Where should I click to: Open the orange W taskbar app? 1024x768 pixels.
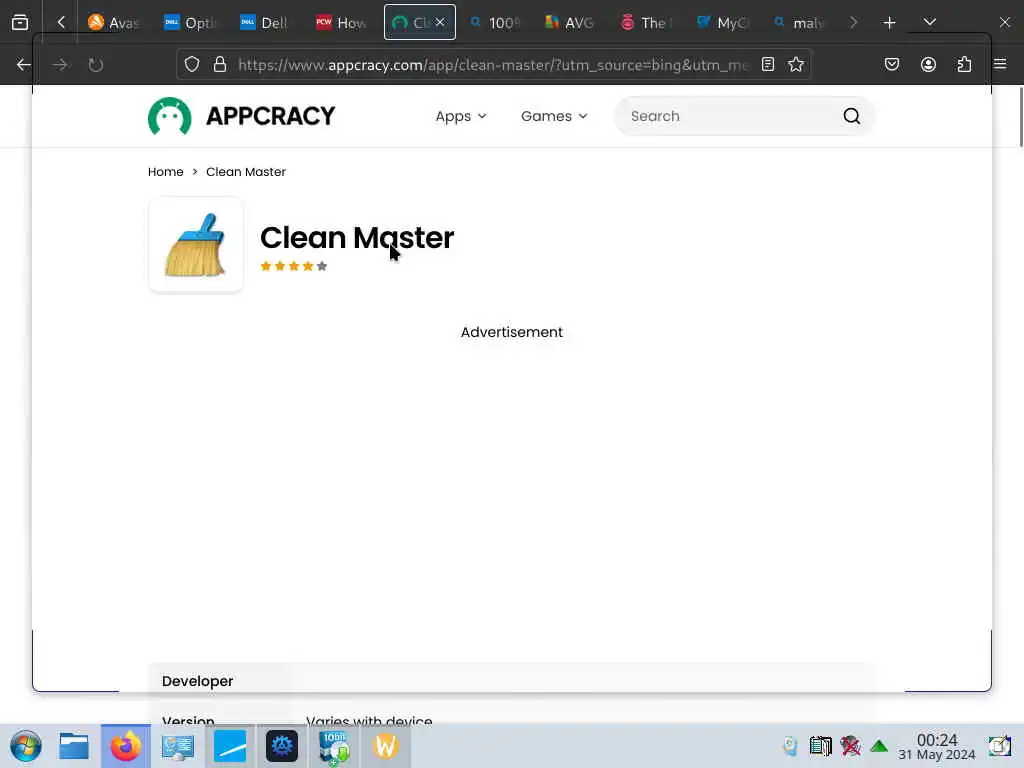point(386,746)
